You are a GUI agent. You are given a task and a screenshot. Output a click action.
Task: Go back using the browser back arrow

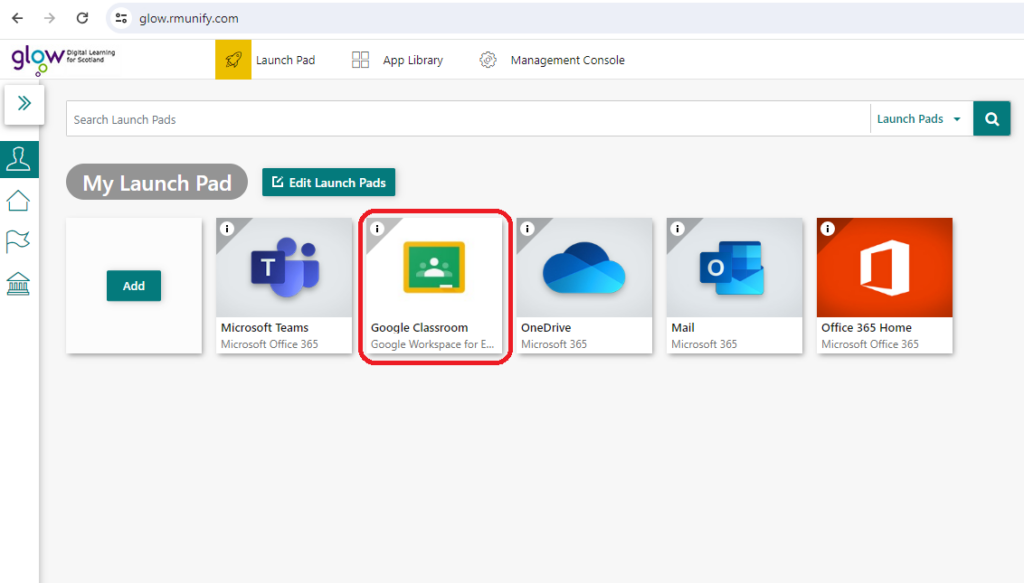[18, 18]
